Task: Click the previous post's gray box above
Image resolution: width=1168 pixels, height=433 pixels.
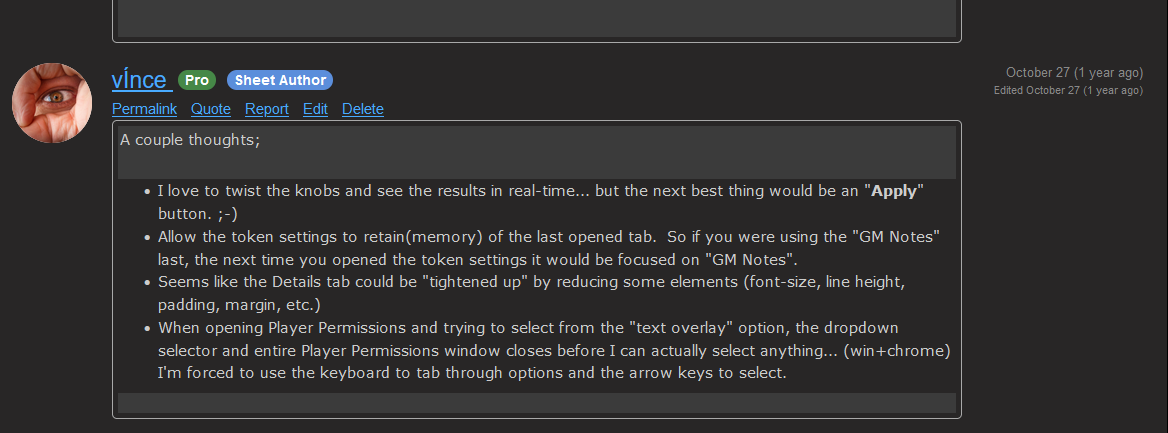Action: (537, 19)
